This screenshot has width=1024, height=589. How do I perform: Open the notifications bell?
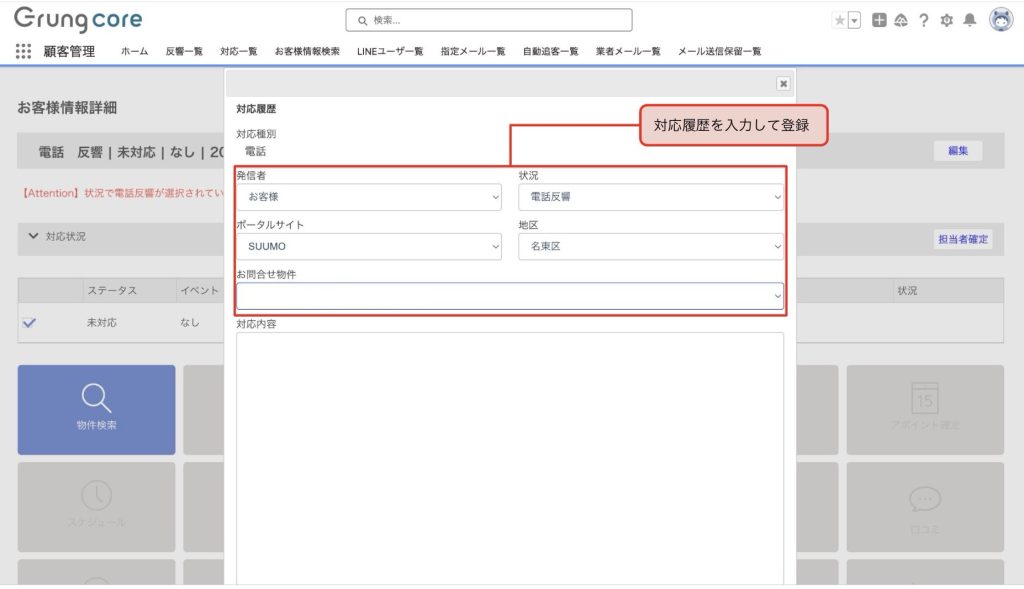tap(969, 20)
